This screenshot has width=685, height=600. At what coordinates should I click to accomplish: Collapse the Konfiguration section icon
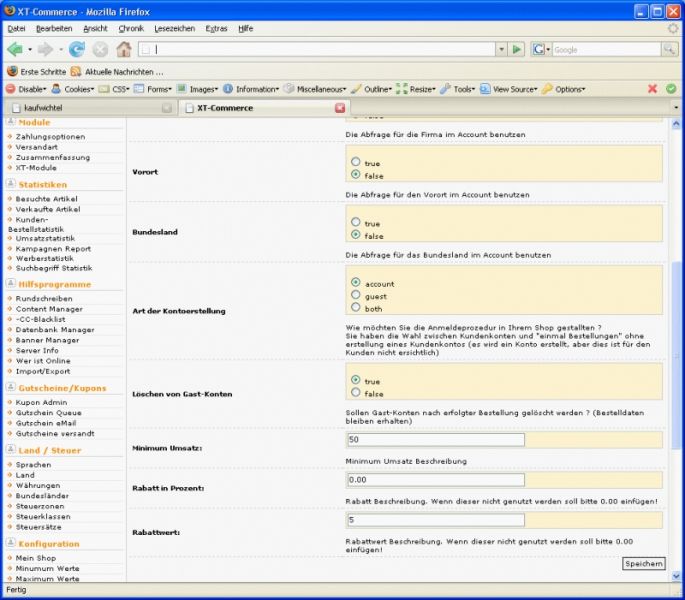(11, 543)
